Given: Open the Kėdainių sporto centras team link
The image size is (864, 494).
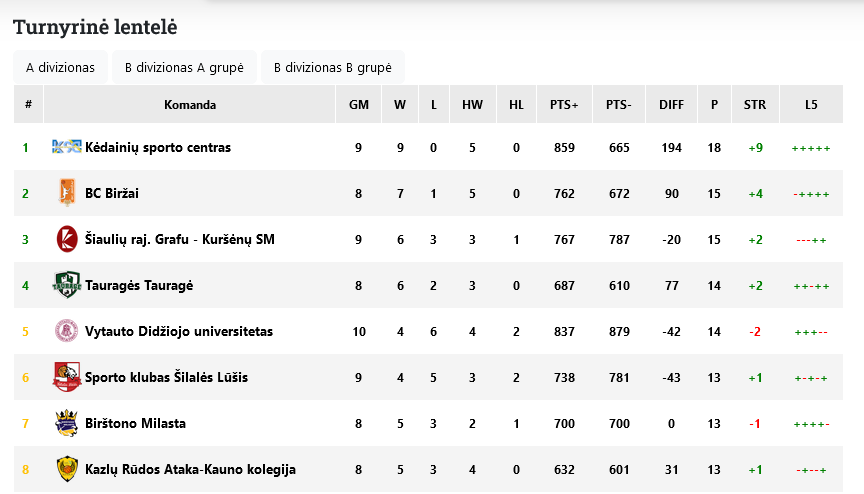Looking at the screenshot, I should pyautogui.click(x=158, y=148).
